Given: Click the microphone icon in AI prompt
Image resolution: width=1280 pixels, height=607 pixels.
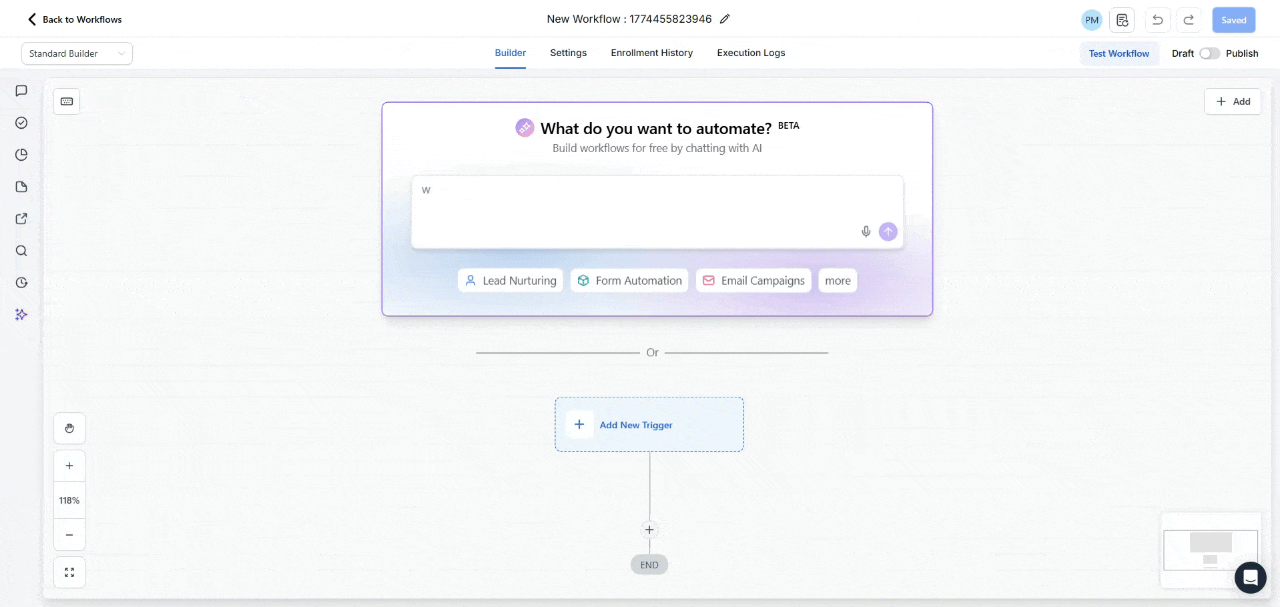Looking at the screenshot, I should point(866,231).
